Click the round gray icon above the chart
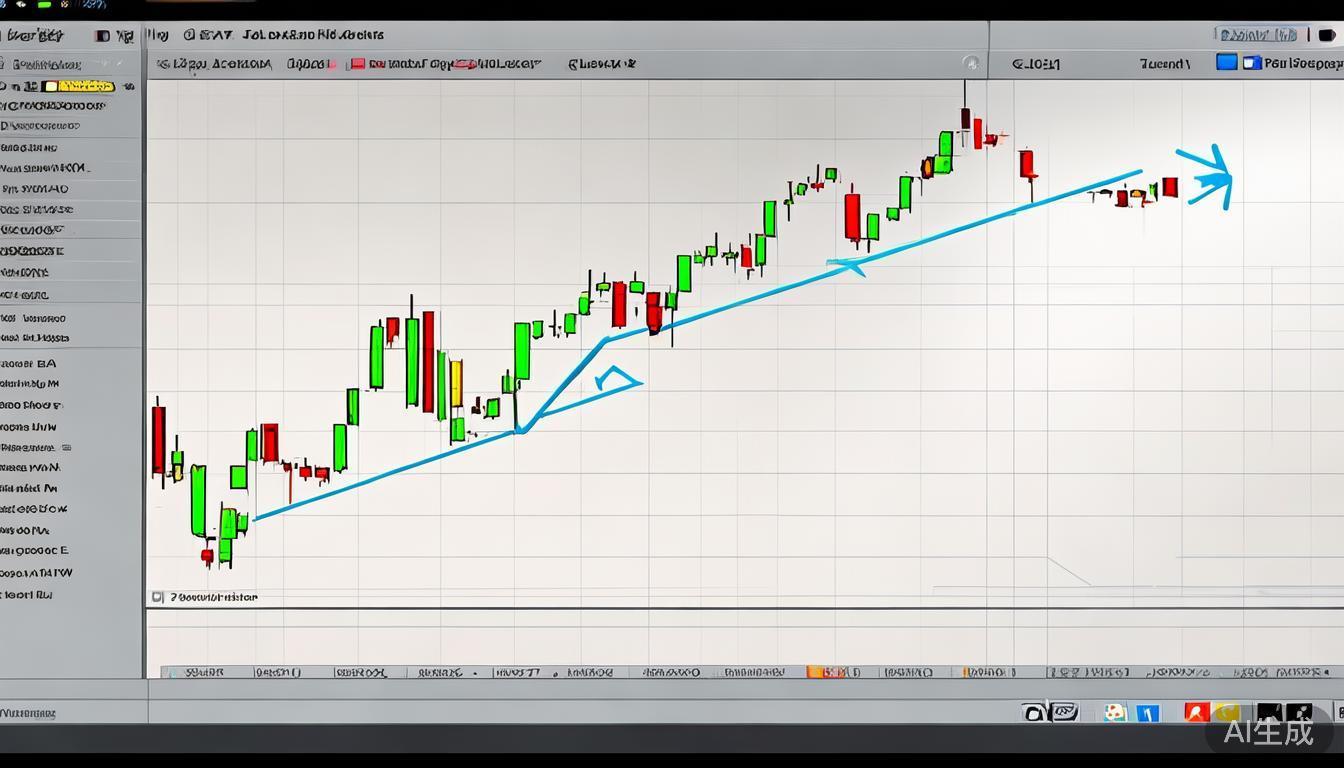The width and height of the screenshot is (1344, 768). pos(970,63)
